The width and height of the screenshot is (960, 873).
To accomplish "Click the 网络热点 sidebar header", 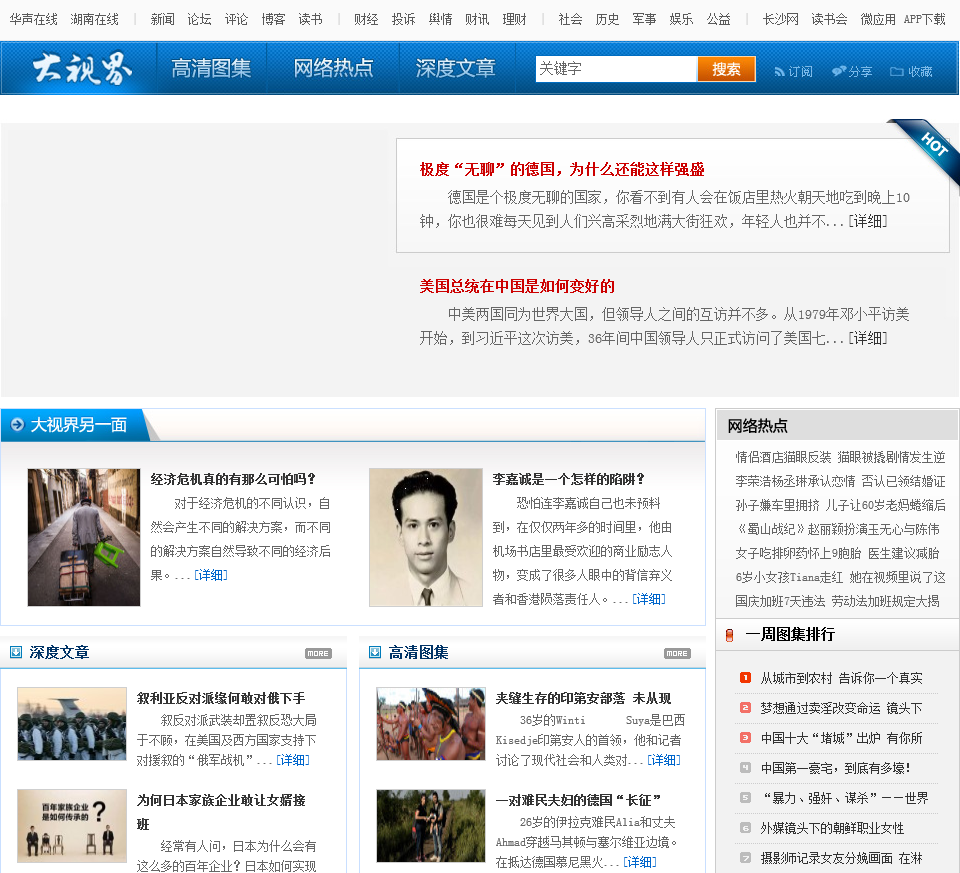I will pos(757,426).
